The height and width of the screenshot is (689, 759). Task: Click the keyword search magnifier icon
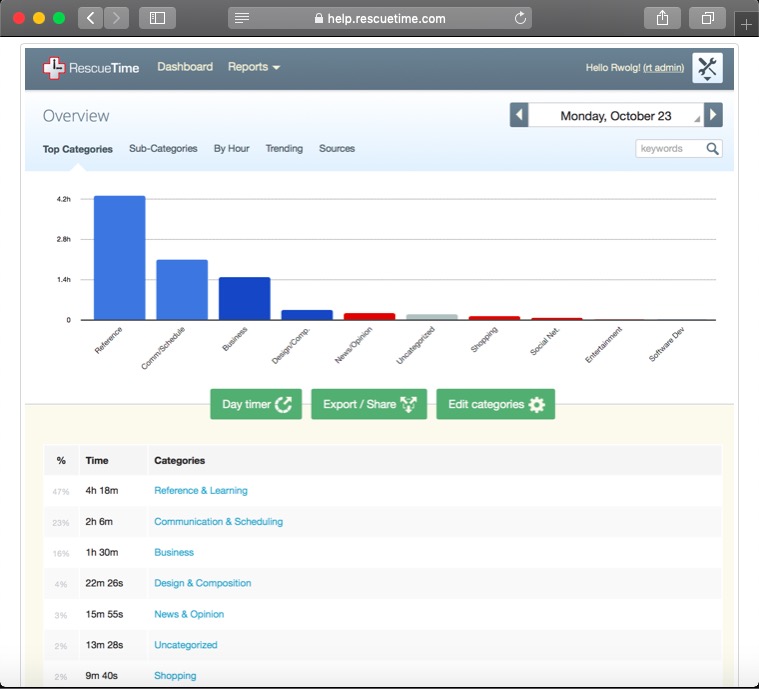[712, 149]
